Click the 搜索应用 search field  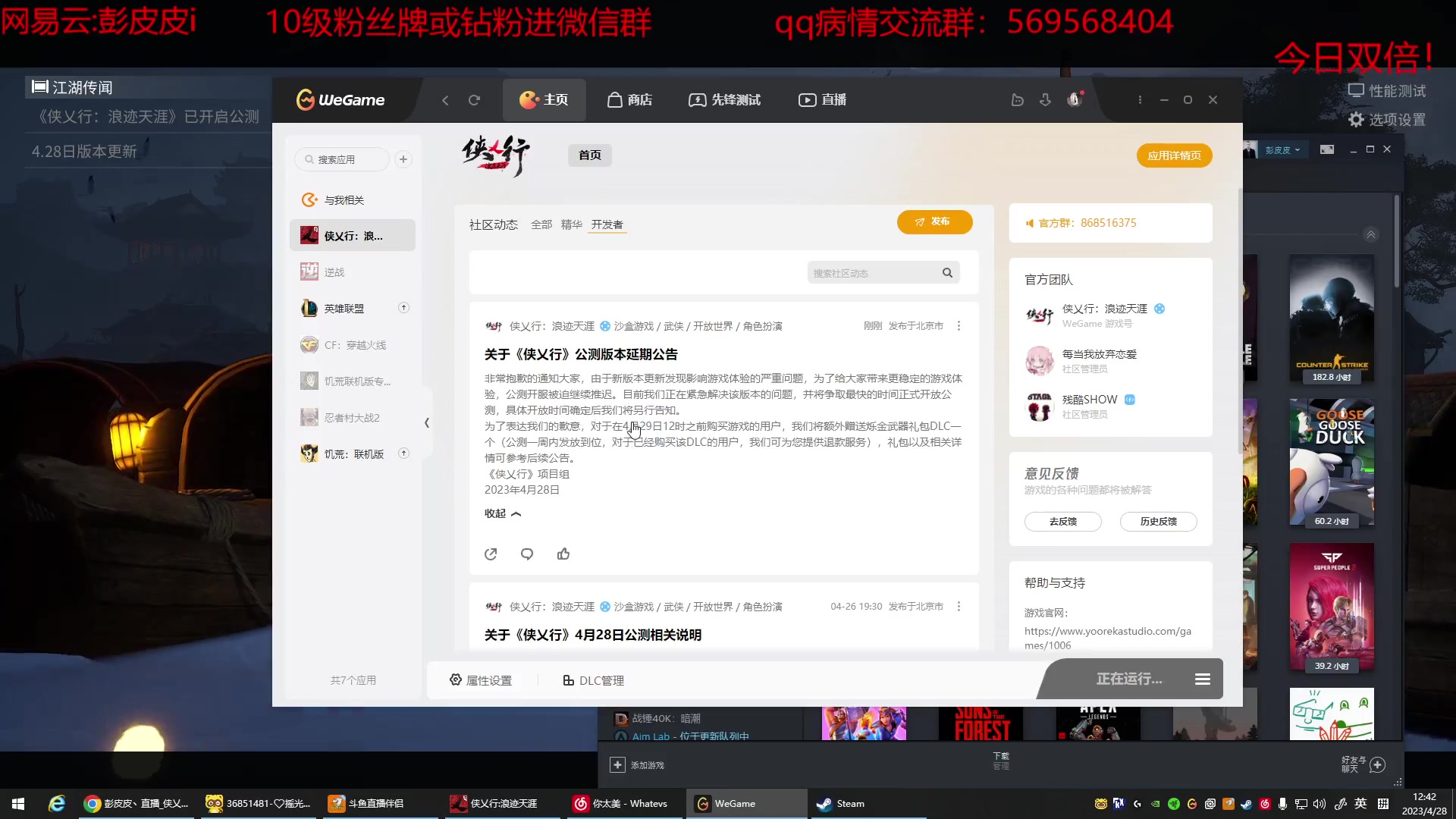pos(342,159)
